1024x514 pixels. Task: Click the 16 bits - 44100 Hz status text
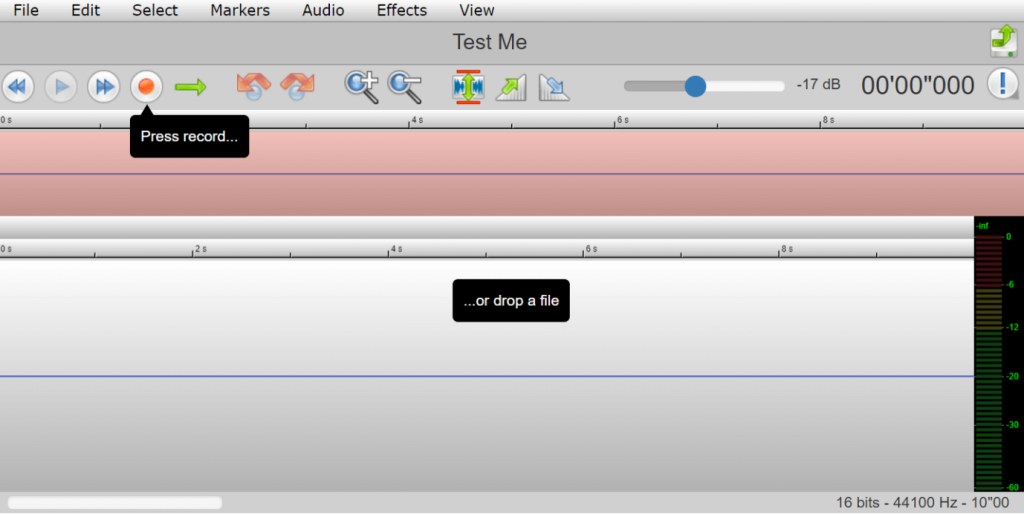[x=922, y=502]
